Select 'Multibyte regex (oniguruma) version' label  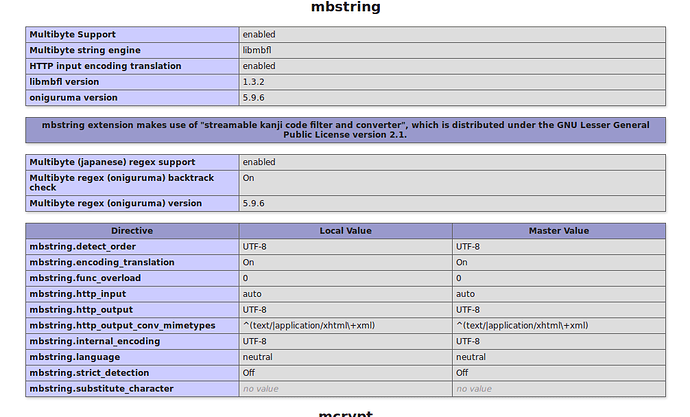coord(132,203)
